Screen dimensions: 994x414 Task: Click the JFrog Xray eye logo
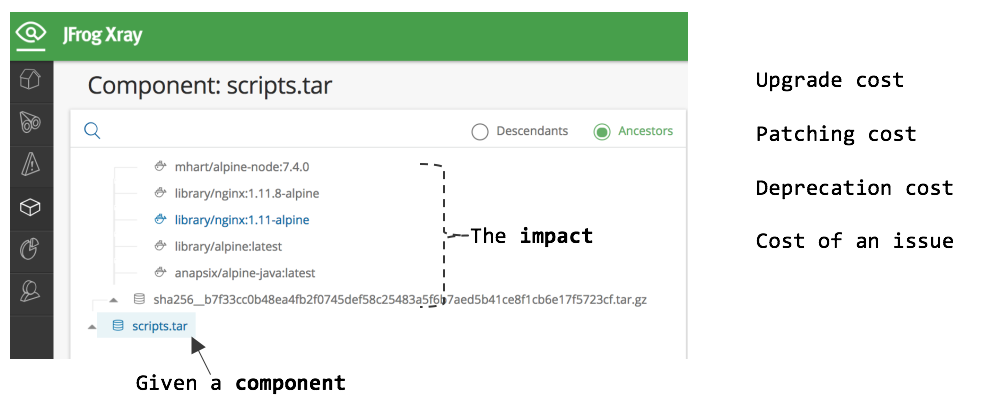tap(32, 35)
